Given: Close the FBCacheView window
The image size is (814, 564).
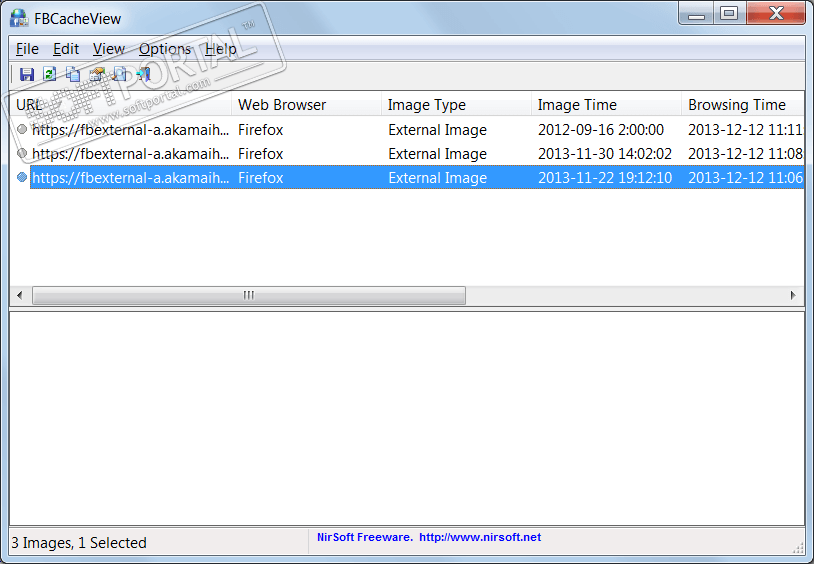Looking at the screenshot, I should [776, 14].
